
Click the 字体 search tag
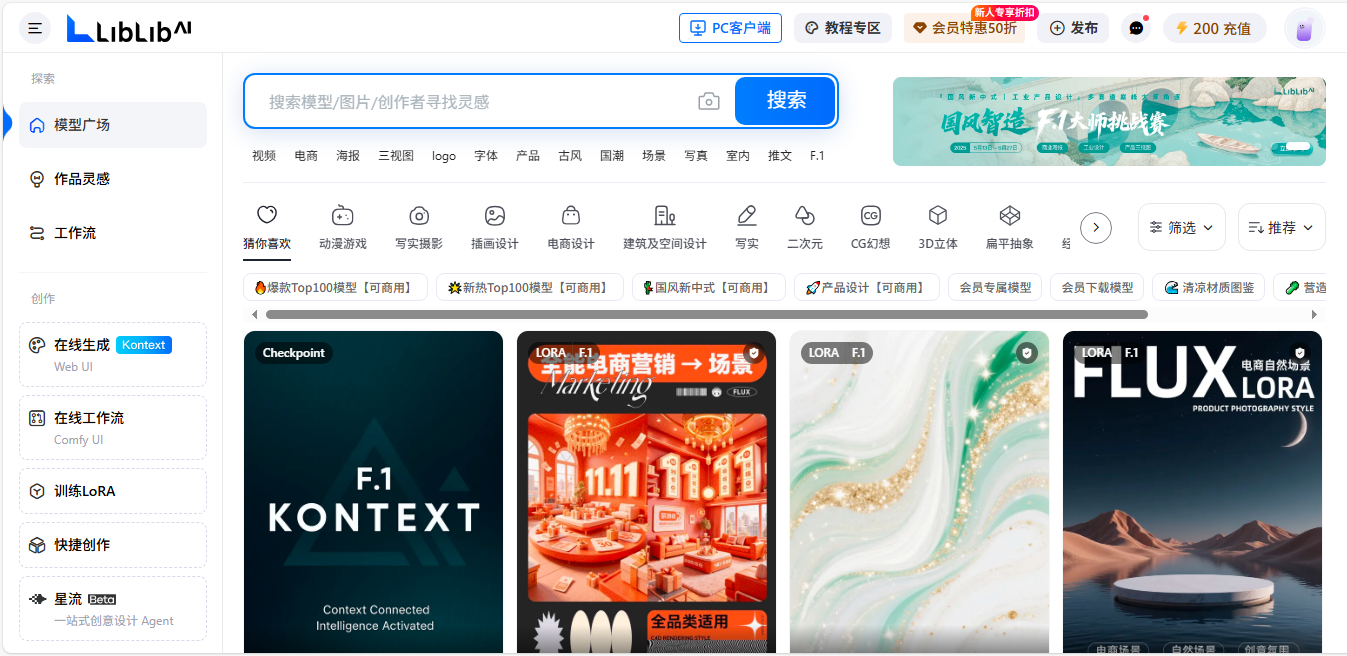coord(486,156)
